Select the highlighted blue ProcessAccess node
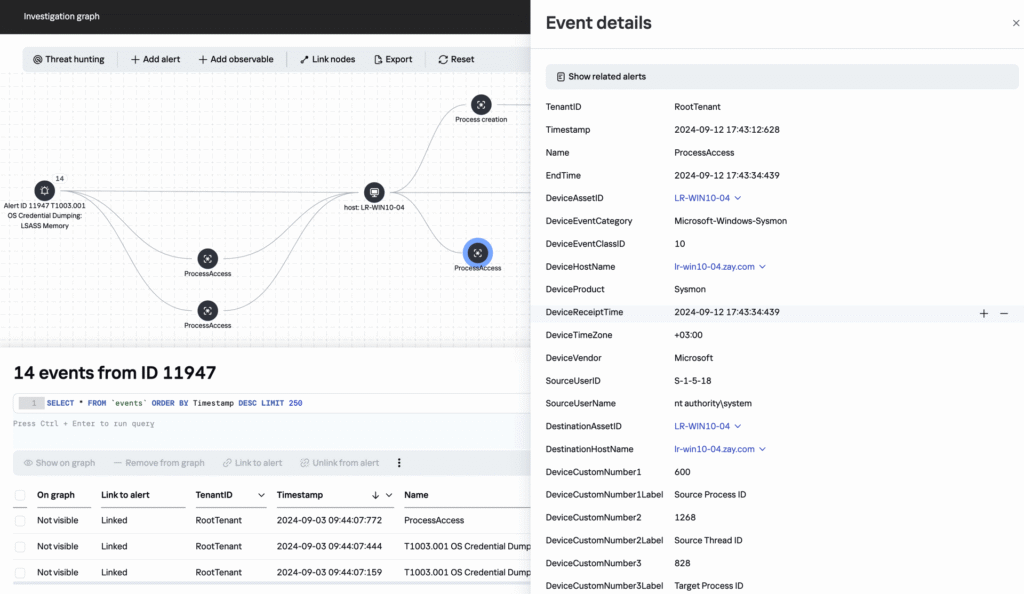Screen dimensions: 1024x594 [x=478, y=253]
